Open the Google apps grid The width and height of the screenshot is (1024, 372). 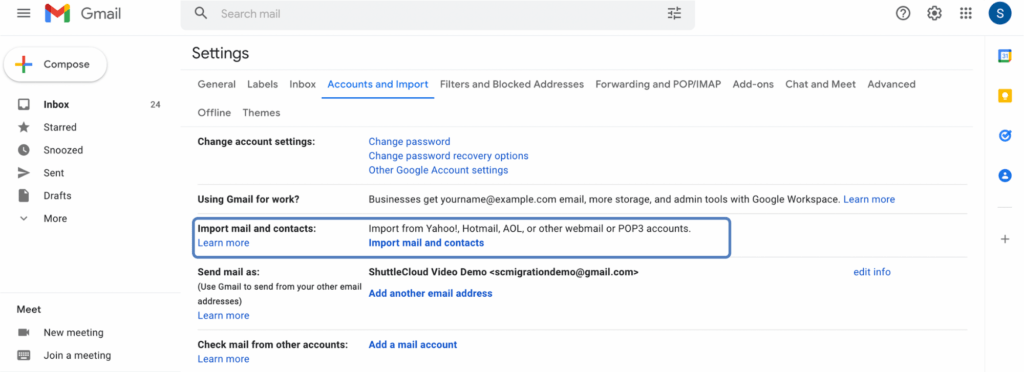[x=966, y=13]
